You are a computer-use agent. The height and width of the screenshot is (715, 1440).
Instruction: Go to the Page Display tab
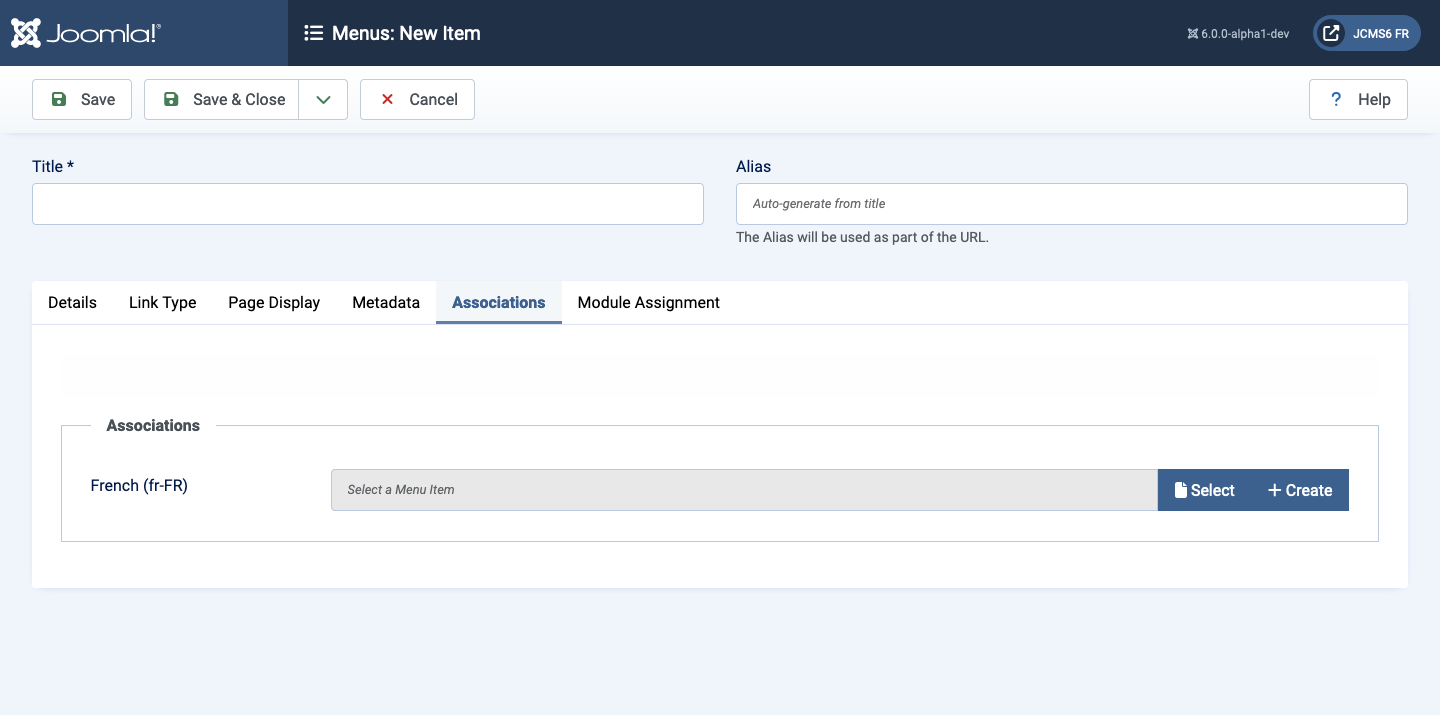pyautogui.click(x=274, y=302)
